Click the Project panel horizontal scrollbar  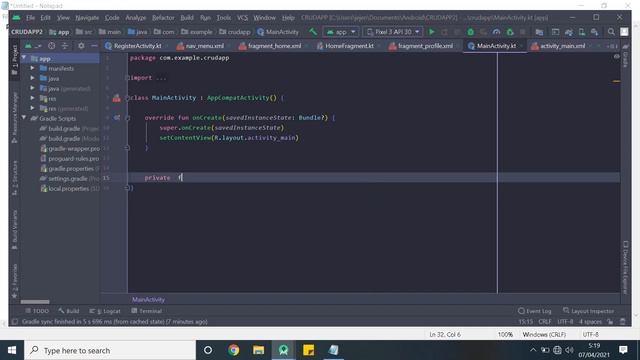pos(35,302)
